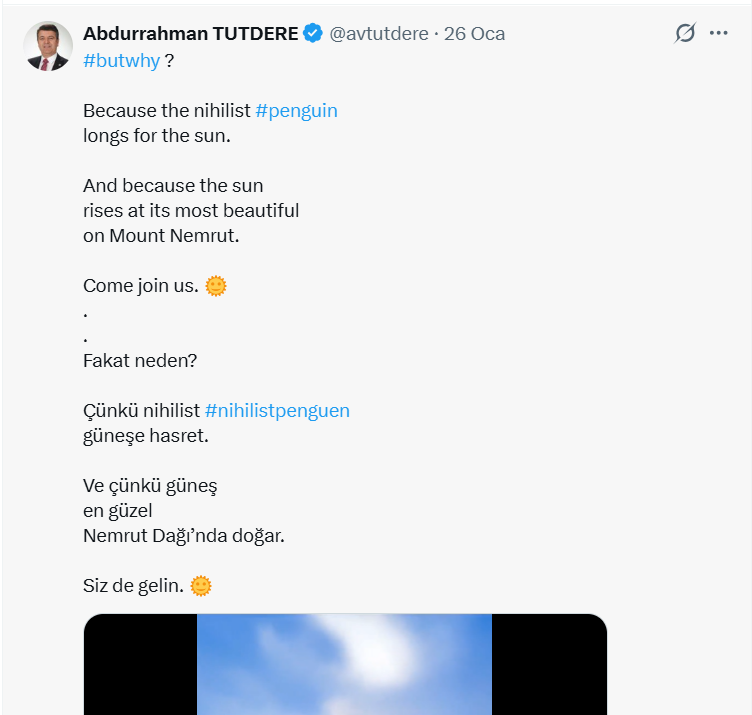Screen dimensions: 752x715
Task: Open the #nihilistpenguen hashtag link
Action: coord(277,410)
